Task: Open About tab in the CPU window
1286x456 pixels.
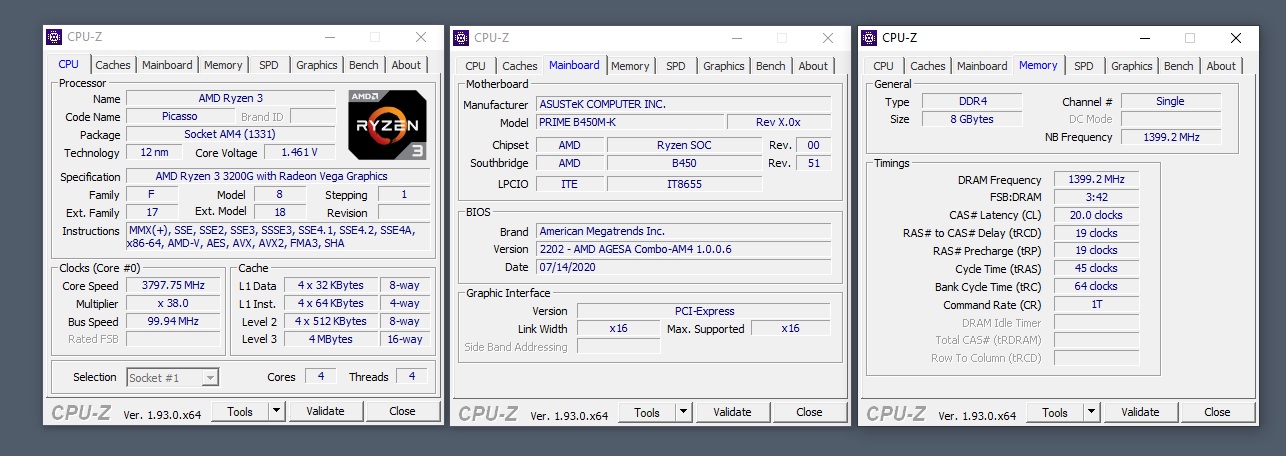Action: 406,65
